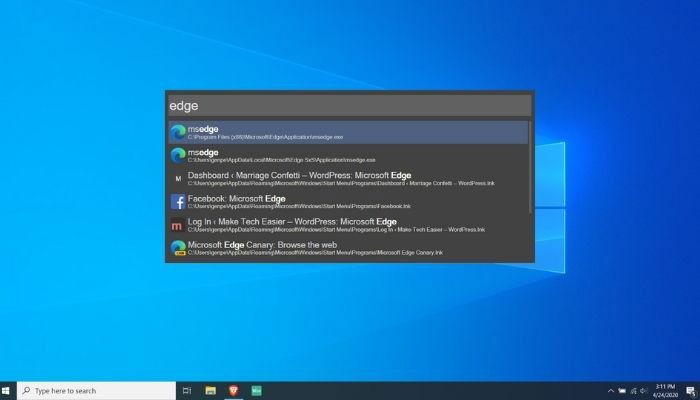This screenshot has height=400, width=700.
Task: Click the Microsoft Edge Canary icon
Action: (178, 248)
